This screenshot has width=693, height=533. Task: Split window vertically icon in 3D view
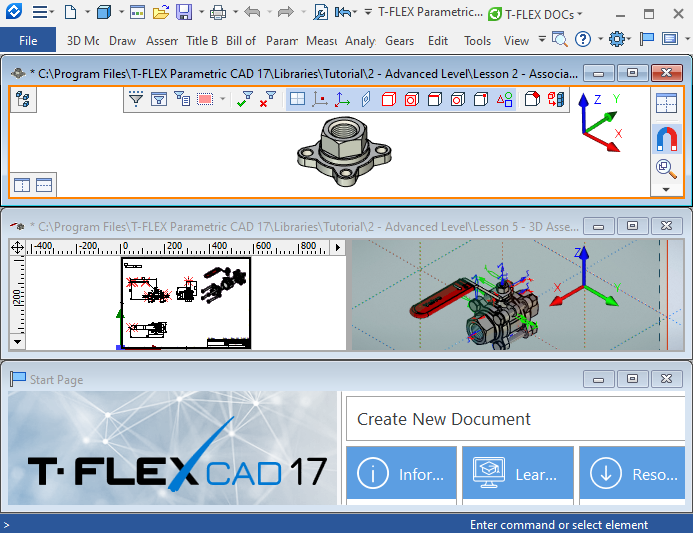(22, 185)
